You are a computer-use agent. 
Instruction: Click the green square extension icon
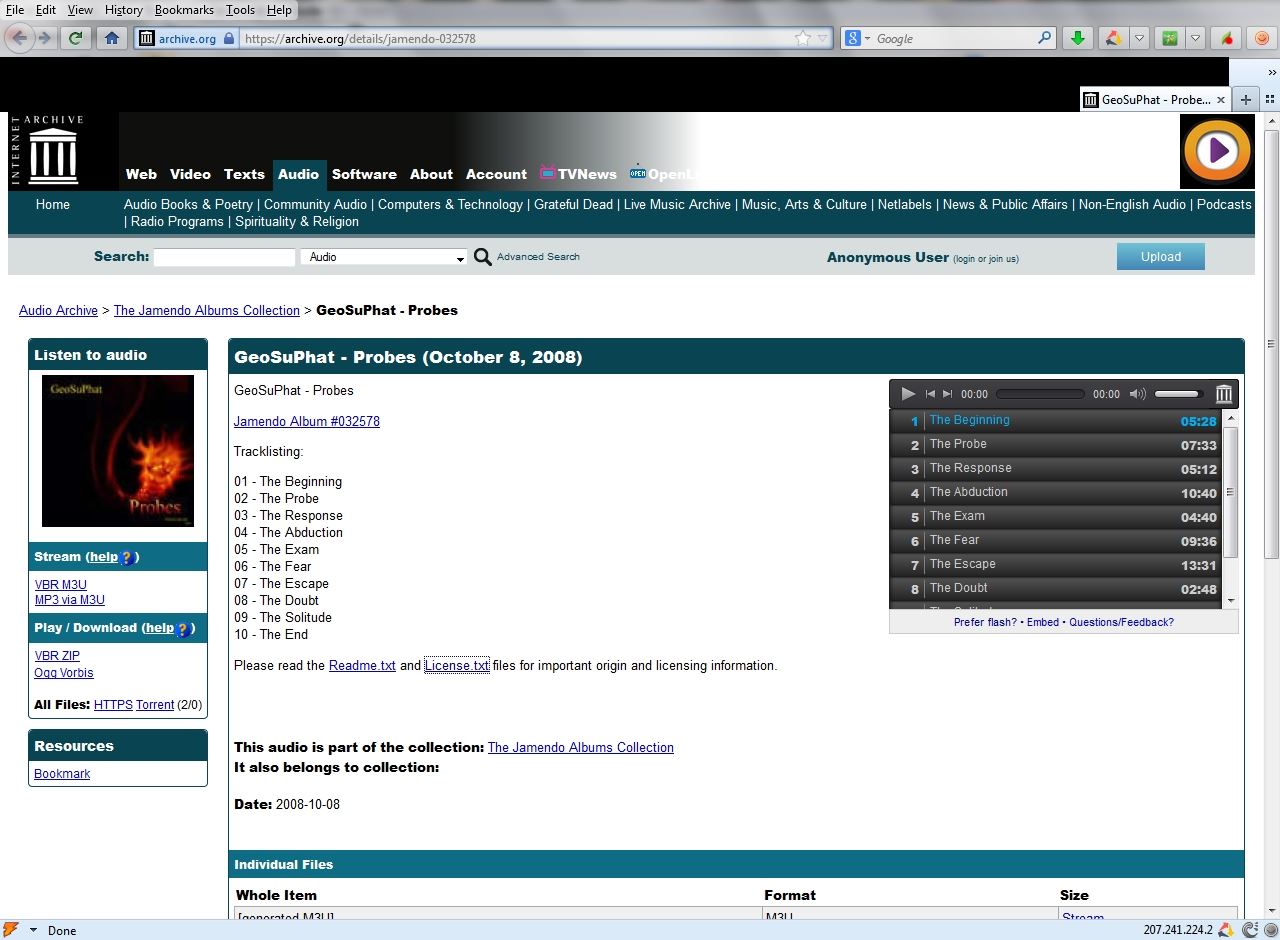pyautogui.click(x=1169, y=38)
